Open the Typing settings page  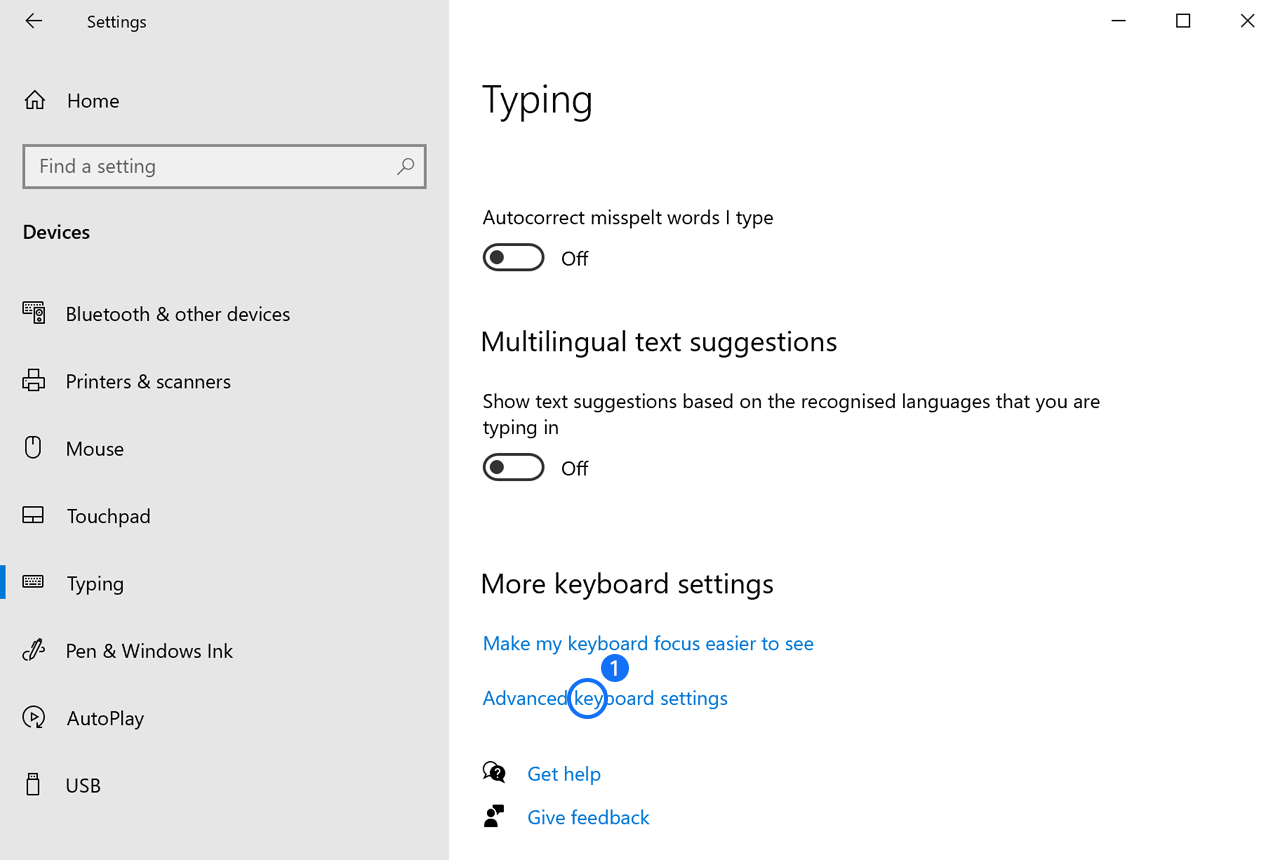click(95, 584)
